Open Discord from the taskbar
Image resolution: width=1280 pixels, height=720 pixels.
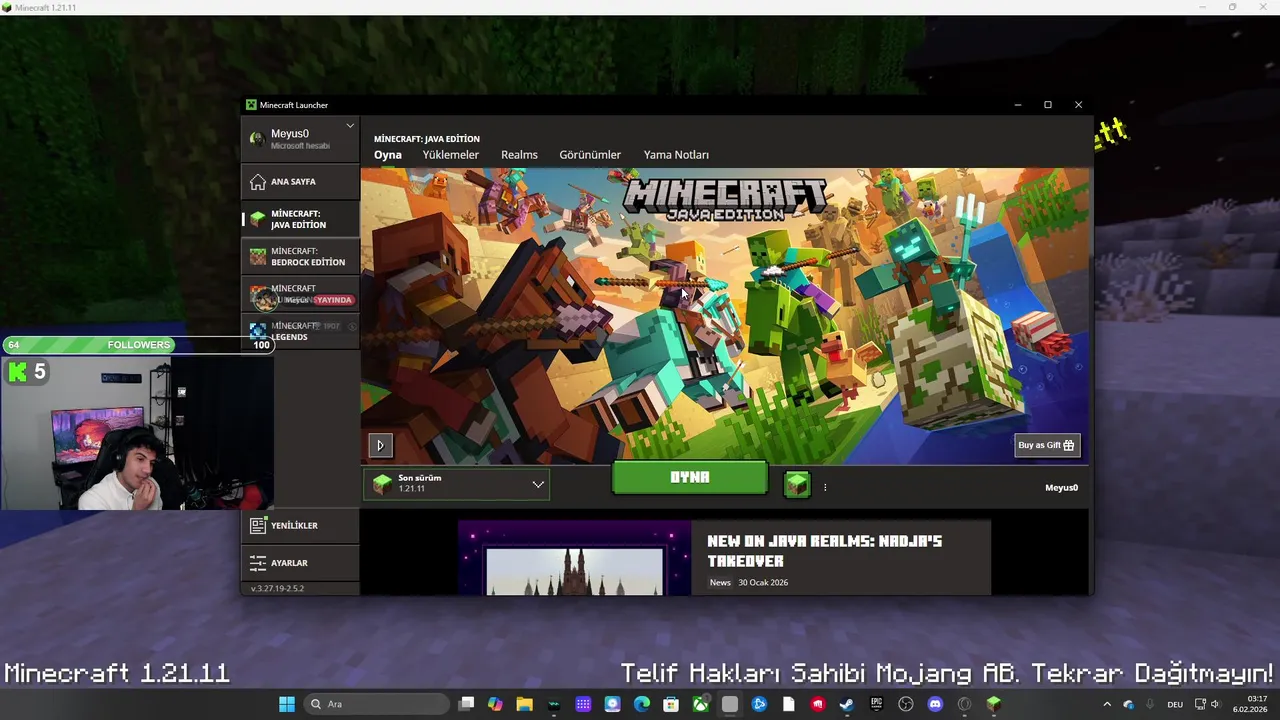click(935, 704)
